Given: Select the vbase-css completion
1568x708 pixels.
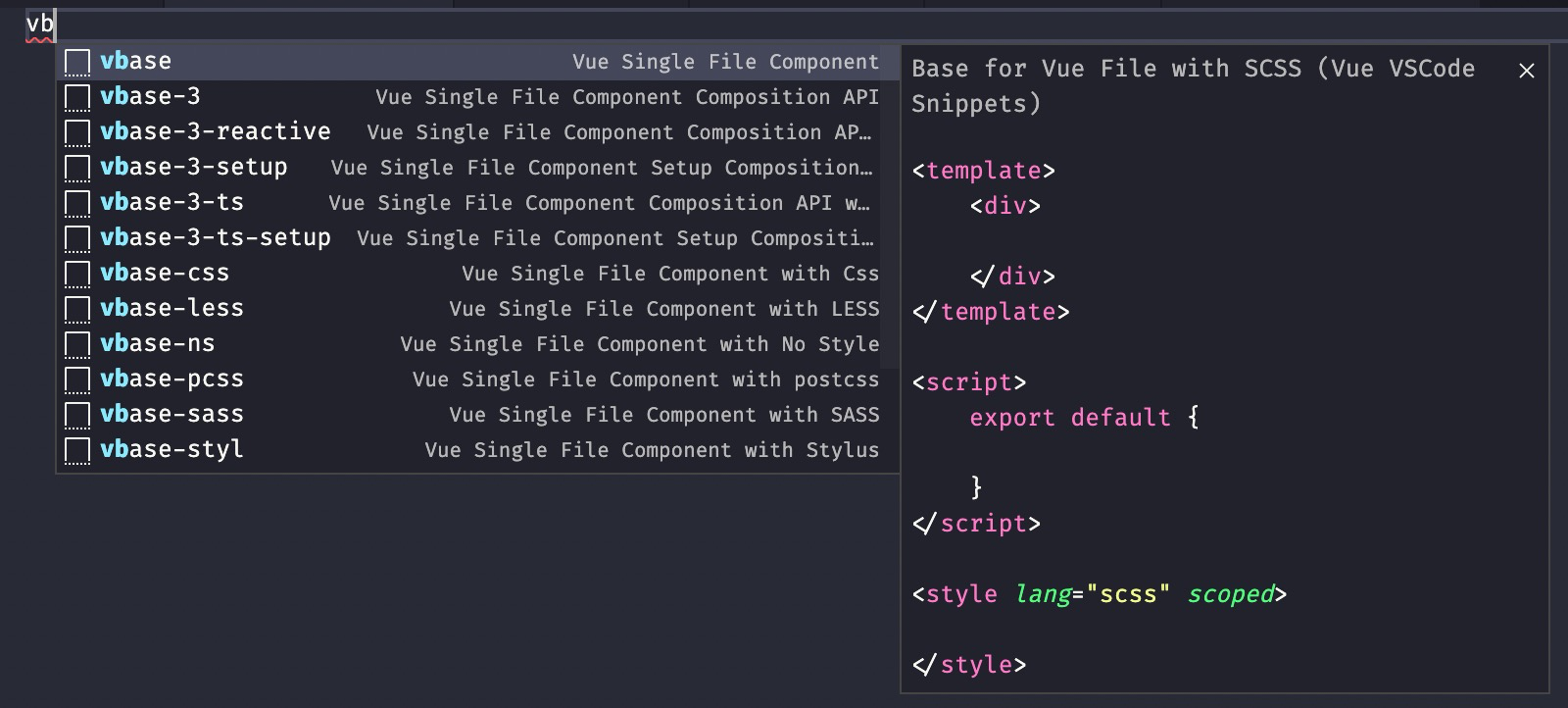Looking at the screenshot, I should click(x=477, y=274).
